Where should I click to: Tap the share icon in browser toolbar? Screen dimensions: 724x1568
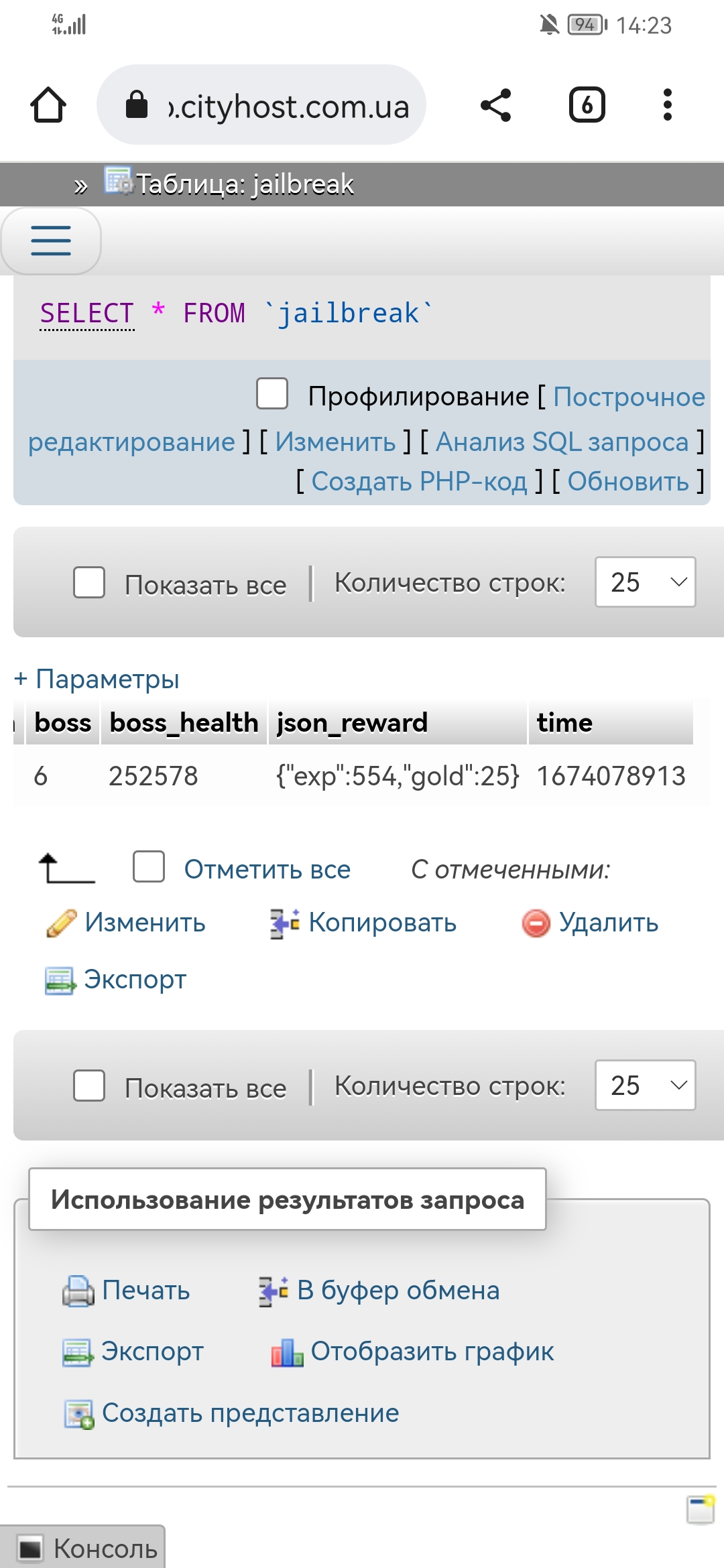coord(496,105)
